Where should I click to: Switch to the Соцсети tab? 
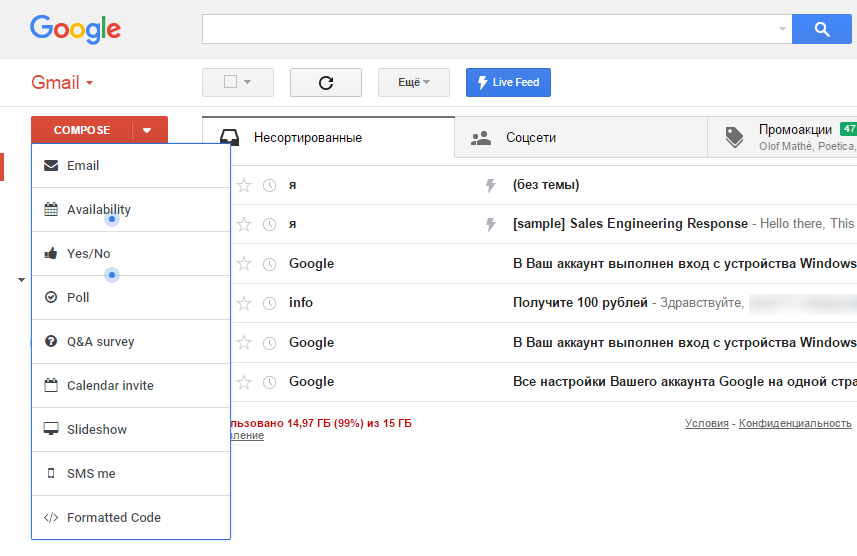point(581,137)
